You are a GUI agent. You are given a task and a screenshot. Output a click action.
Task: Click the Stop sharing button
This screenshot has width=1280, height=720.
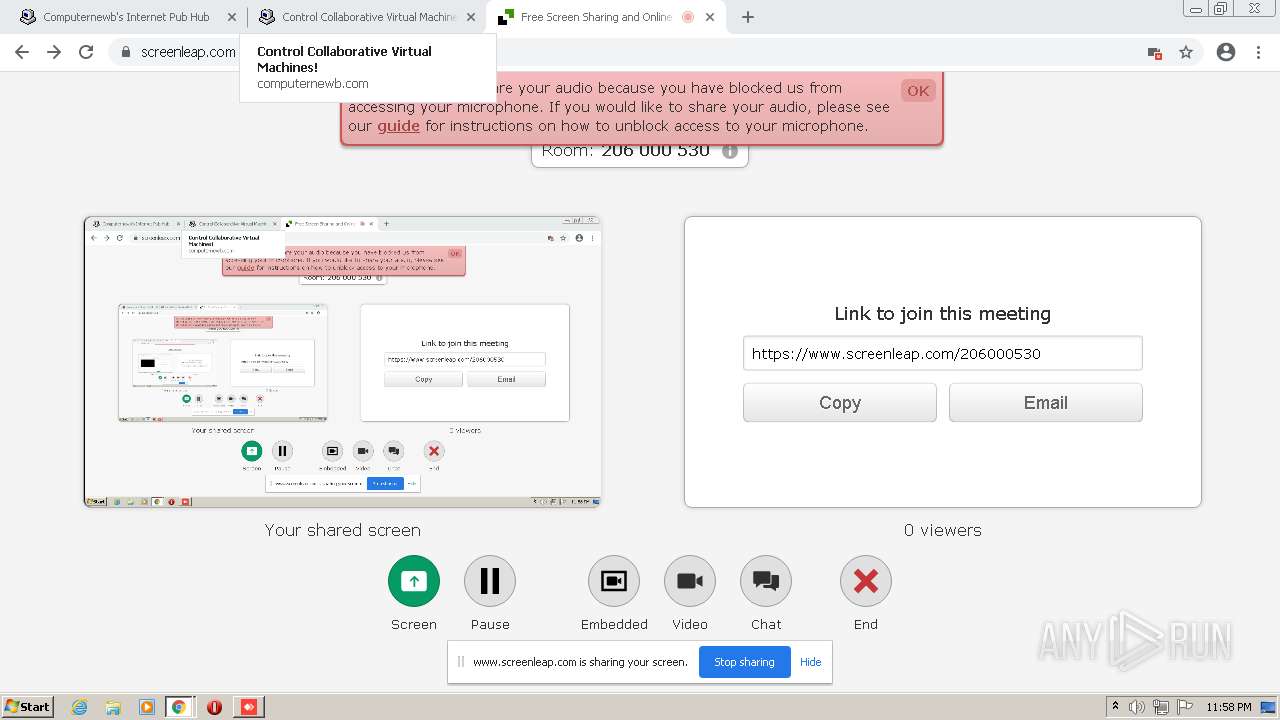[x=744, y=662]
